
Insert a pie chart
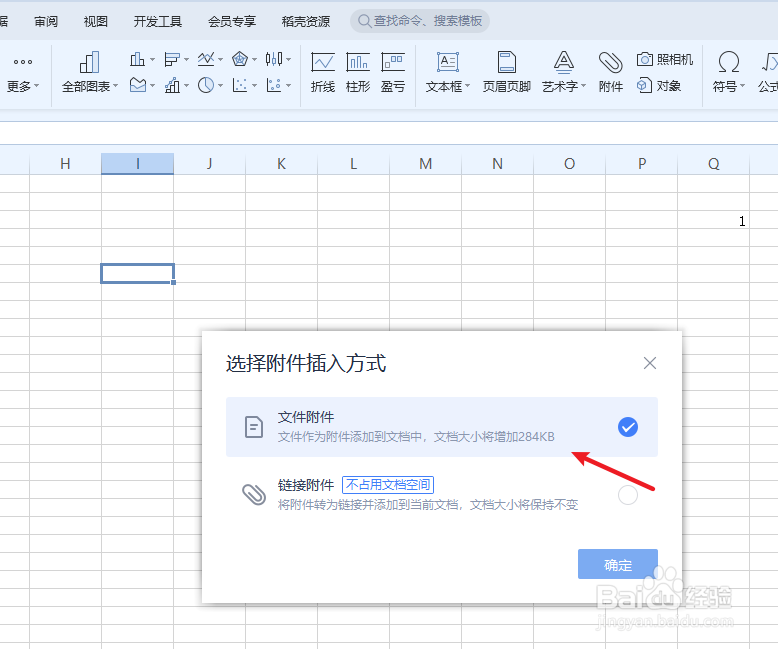click(x=206, y=85)
